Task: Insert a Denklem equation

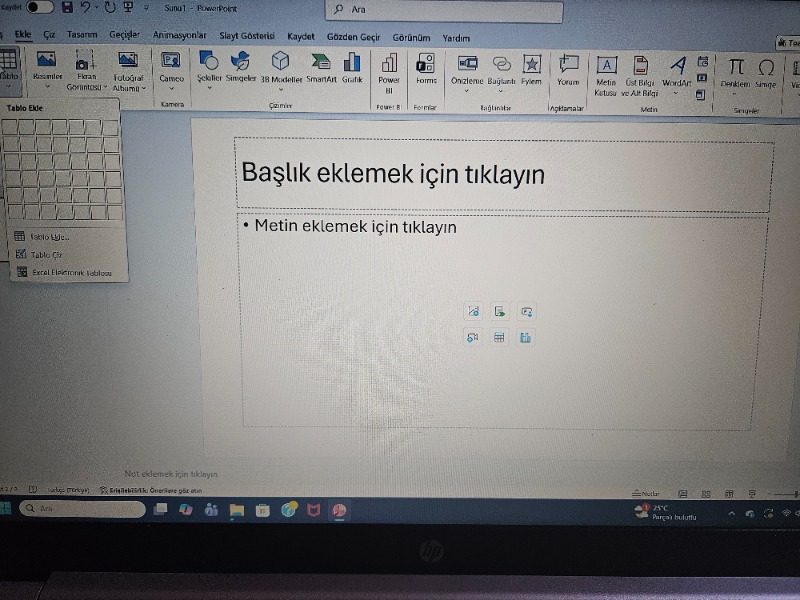Action: tap(735, 76)
